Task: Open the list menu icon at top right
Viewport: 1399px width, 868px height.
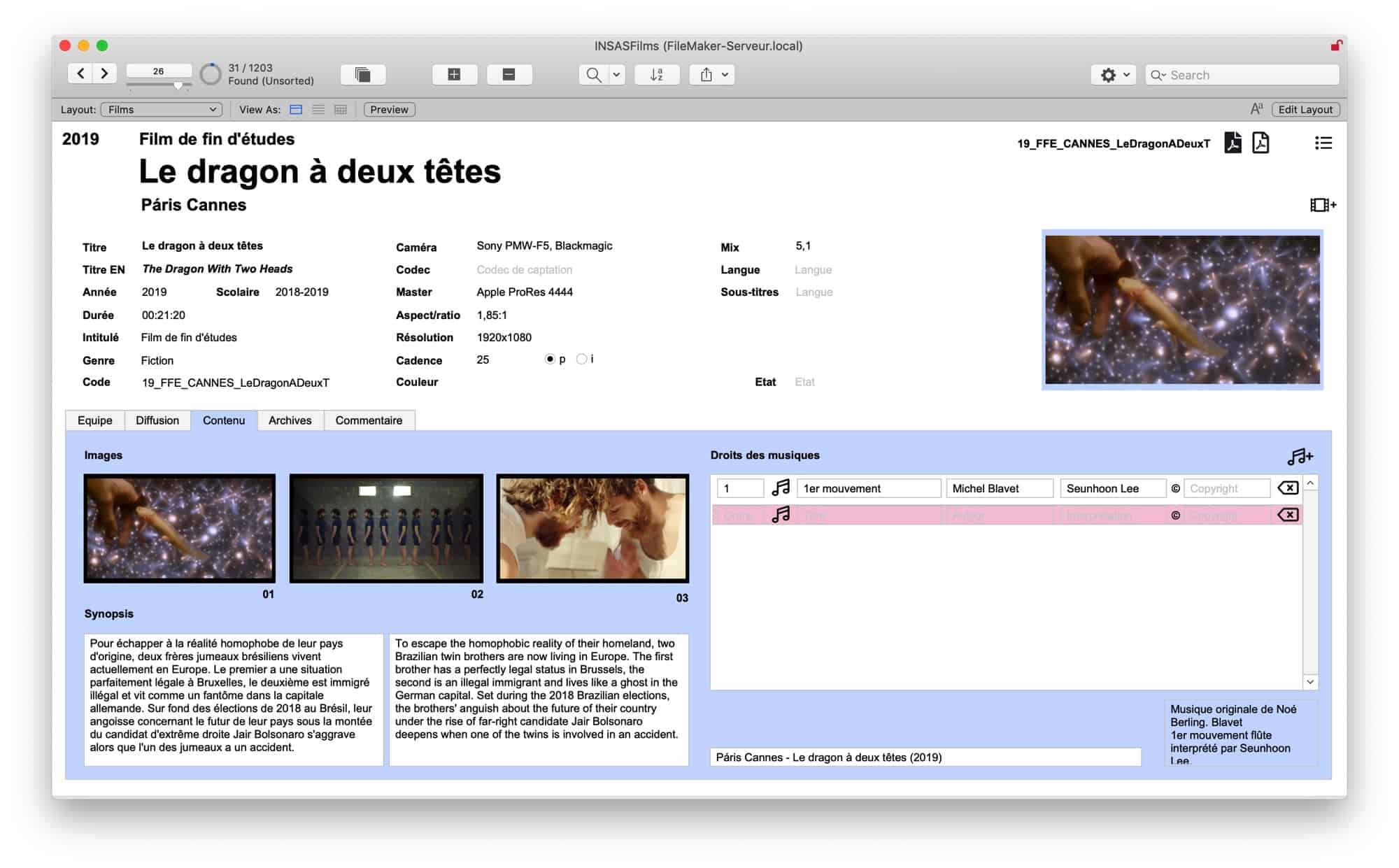Action: (x=1323, y=143)
